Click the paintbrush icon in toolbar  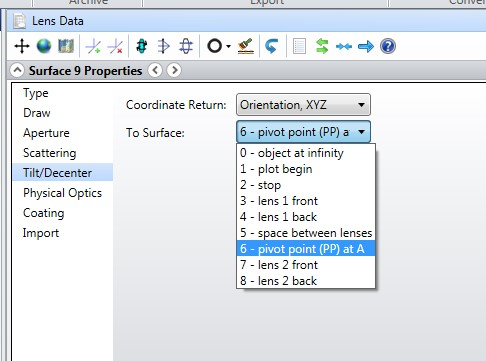[246, 46]
